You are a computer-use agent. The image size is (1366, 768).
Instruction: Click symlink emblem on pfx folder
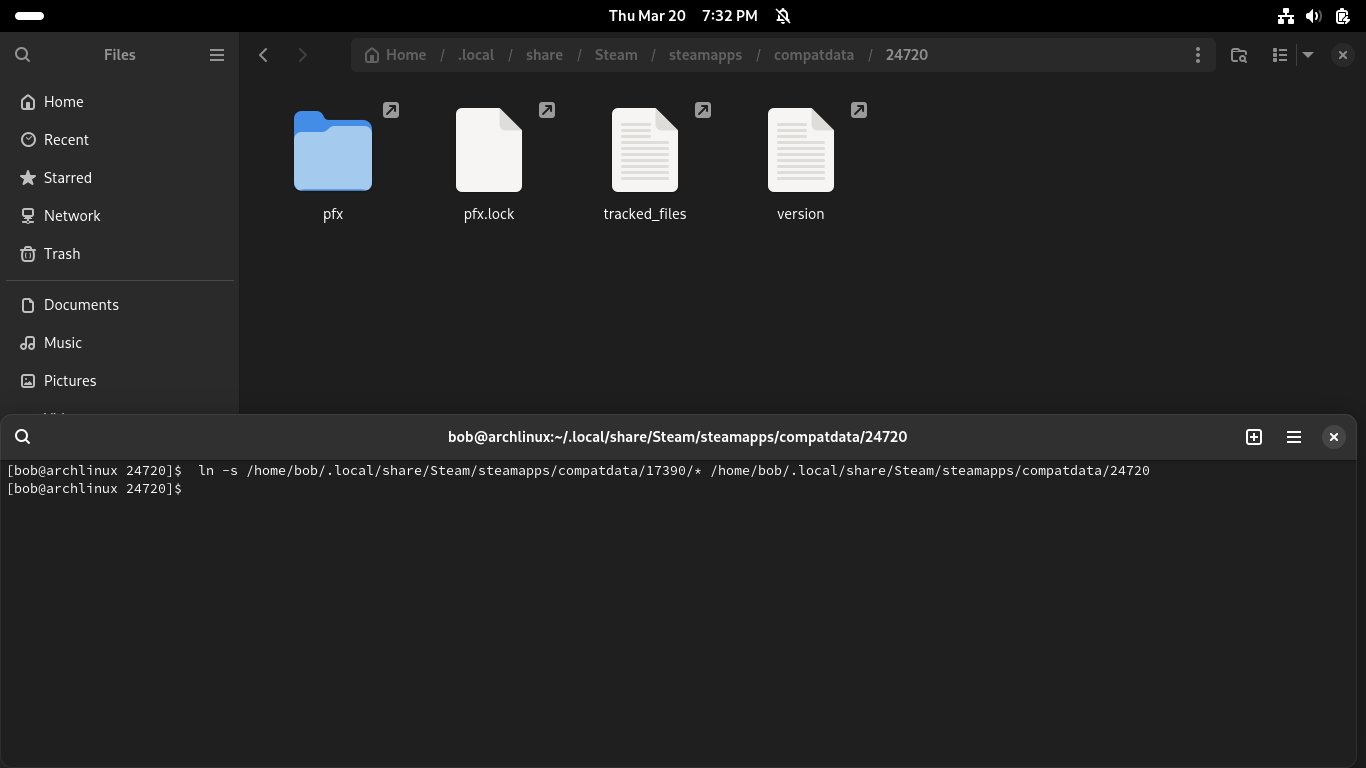point(391,110)
